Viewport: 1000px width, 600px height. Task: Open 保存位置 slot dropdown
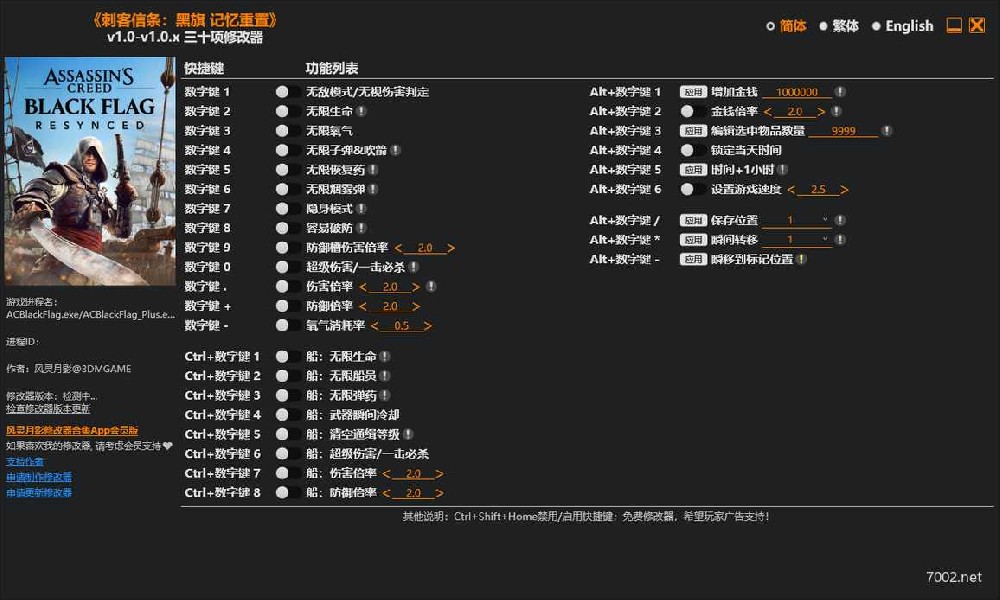[x=825, y=220]
